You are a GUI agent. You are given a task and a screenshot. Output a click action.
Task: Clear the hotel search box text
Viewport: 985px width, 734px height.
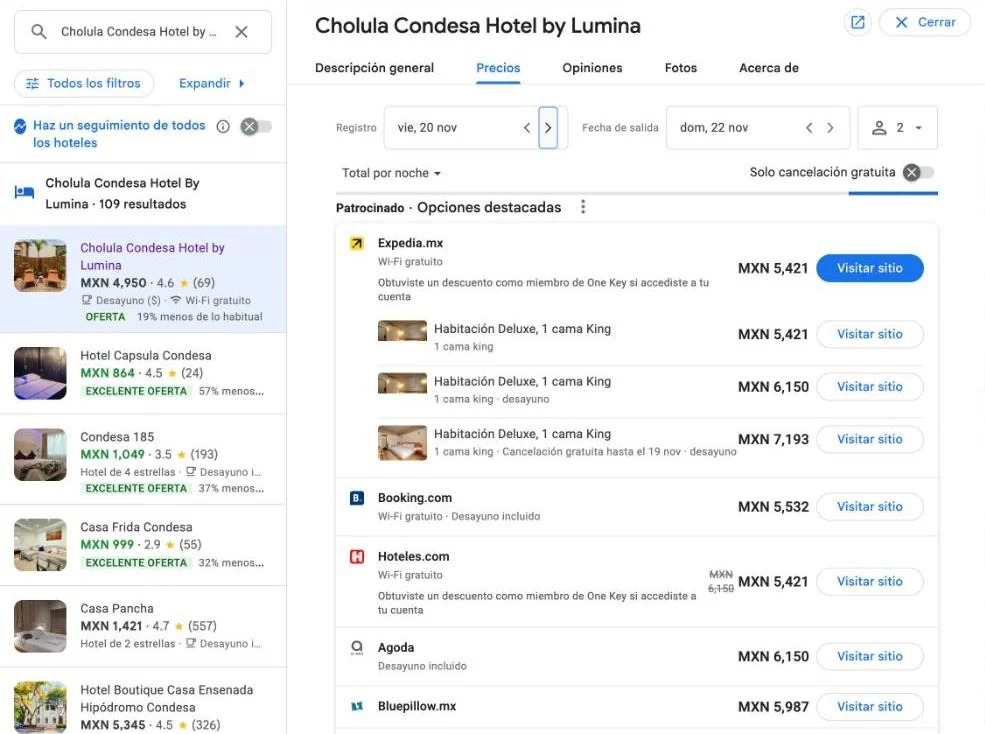(x=241, y=31)
